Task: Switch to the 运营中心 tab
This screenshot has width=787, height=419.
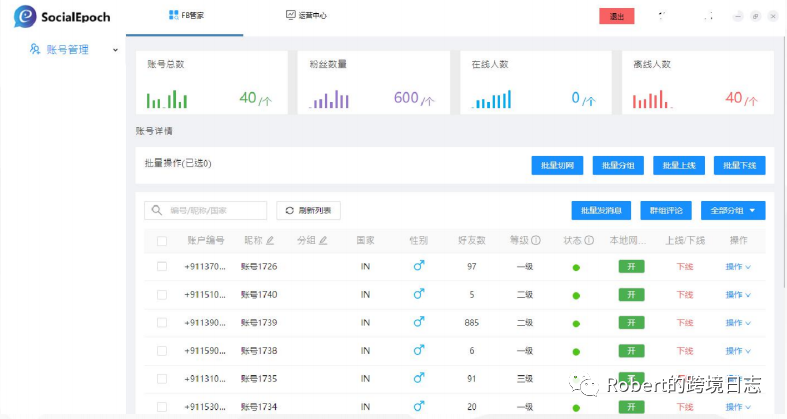Action: [306, 16]
